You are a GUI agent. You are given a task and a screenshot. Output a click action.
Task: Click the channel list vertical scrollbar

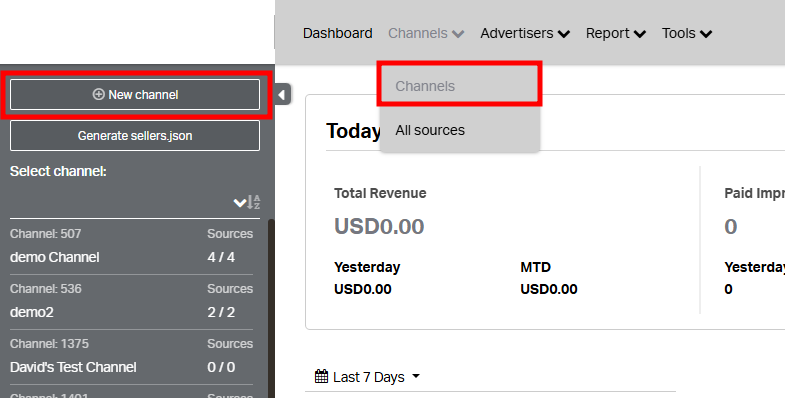[x=271, y=308]
